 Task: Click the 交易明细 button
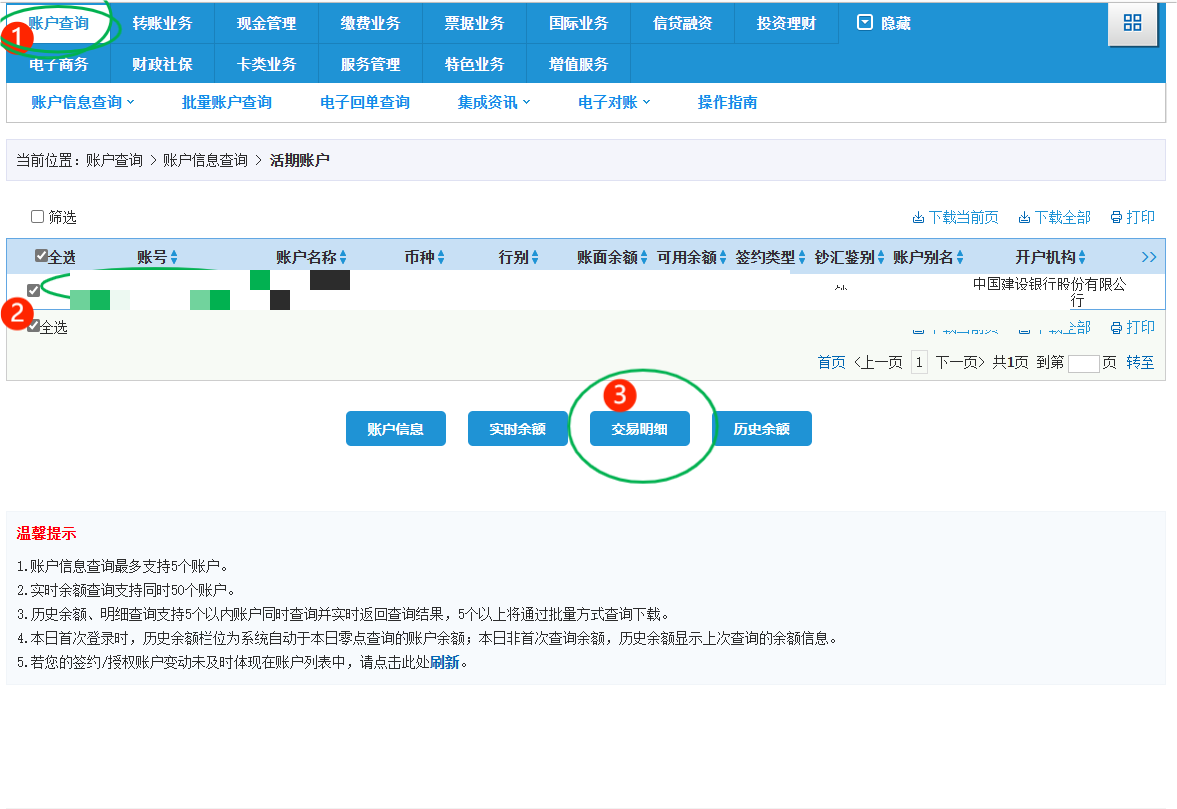tap(640, 429)
